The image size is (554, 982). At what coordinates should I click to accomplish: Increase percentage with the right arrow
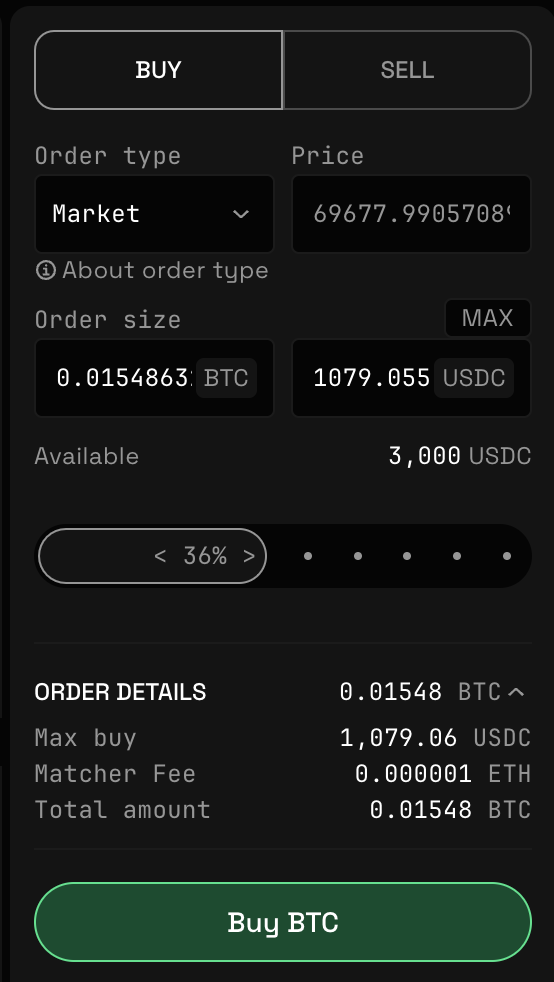249,556
